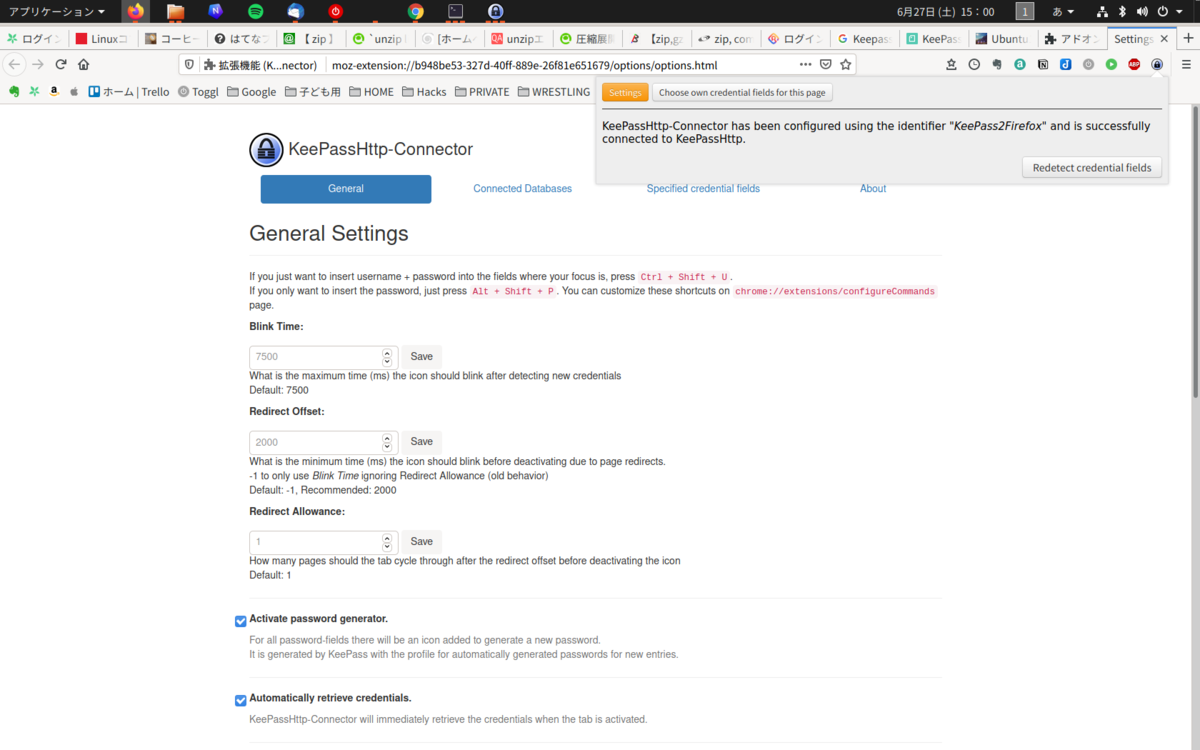Image resolution: width=1200 pixels, height=750 pixels.
Task: Click the orange Settings button in popup
Action: (x=625, y=93)
